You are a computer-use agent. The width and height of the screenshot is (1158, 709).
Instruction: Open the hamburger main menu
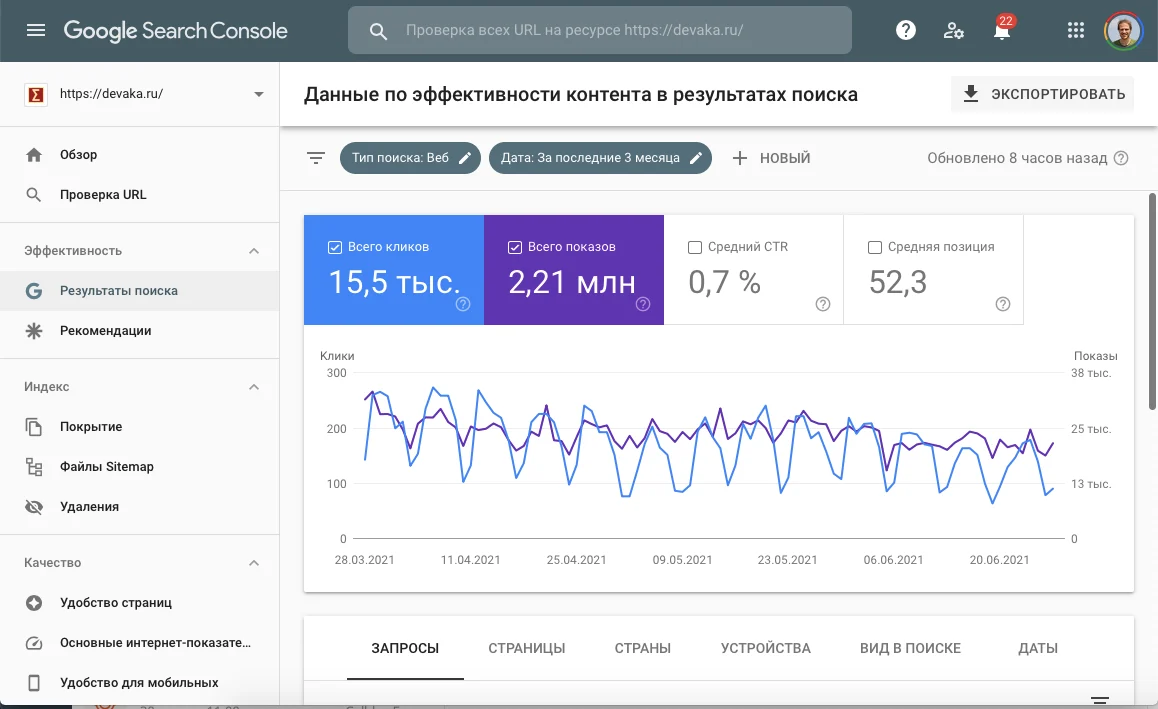pyautogui.click(x=35, y=30)
